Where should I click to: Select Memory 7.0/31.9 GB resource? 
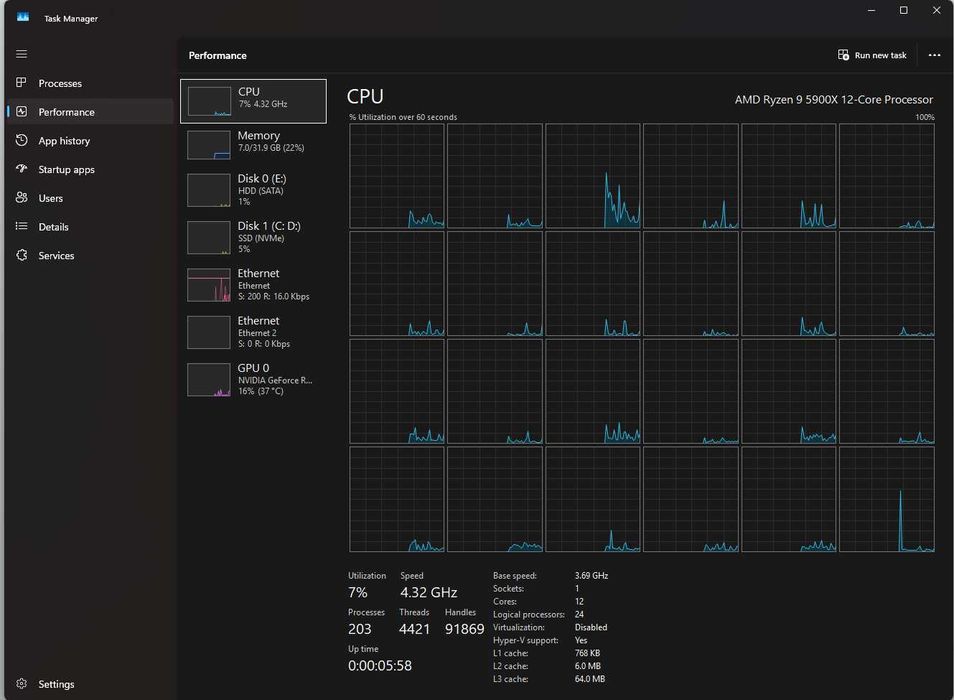[x=253, y=144]
